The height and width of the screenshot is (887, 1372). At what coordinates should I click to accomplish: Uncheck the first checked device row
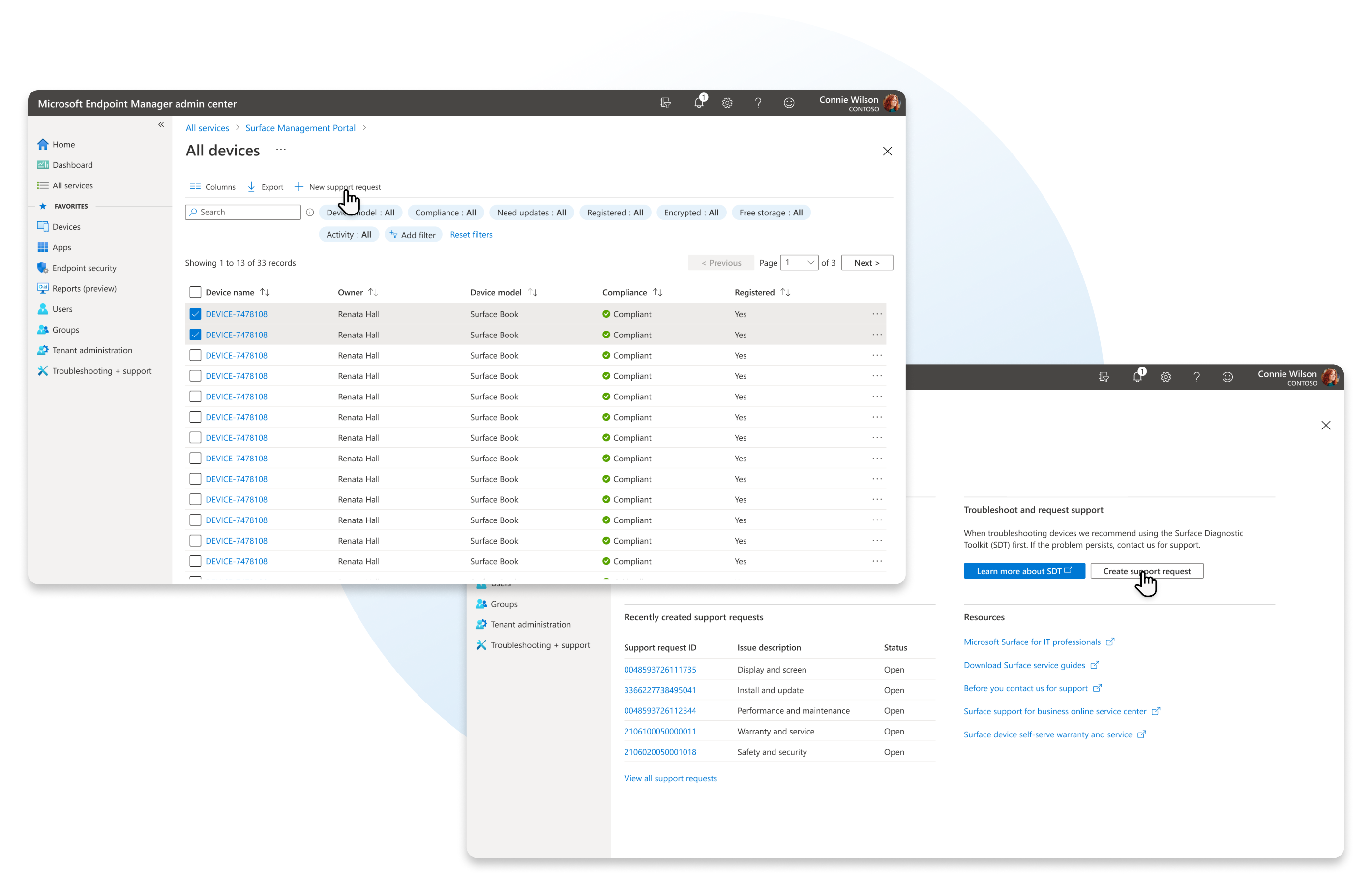click(195, 314)
